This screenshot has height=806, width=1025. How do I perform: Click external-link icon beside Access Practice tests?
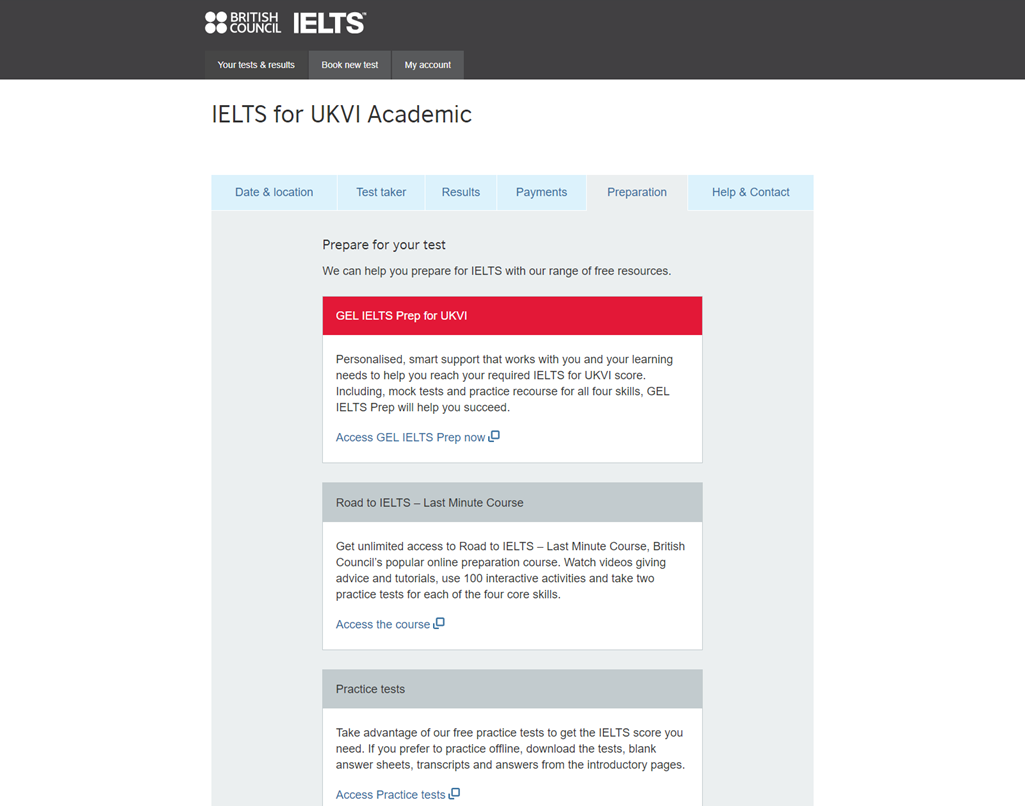[455, 793]
